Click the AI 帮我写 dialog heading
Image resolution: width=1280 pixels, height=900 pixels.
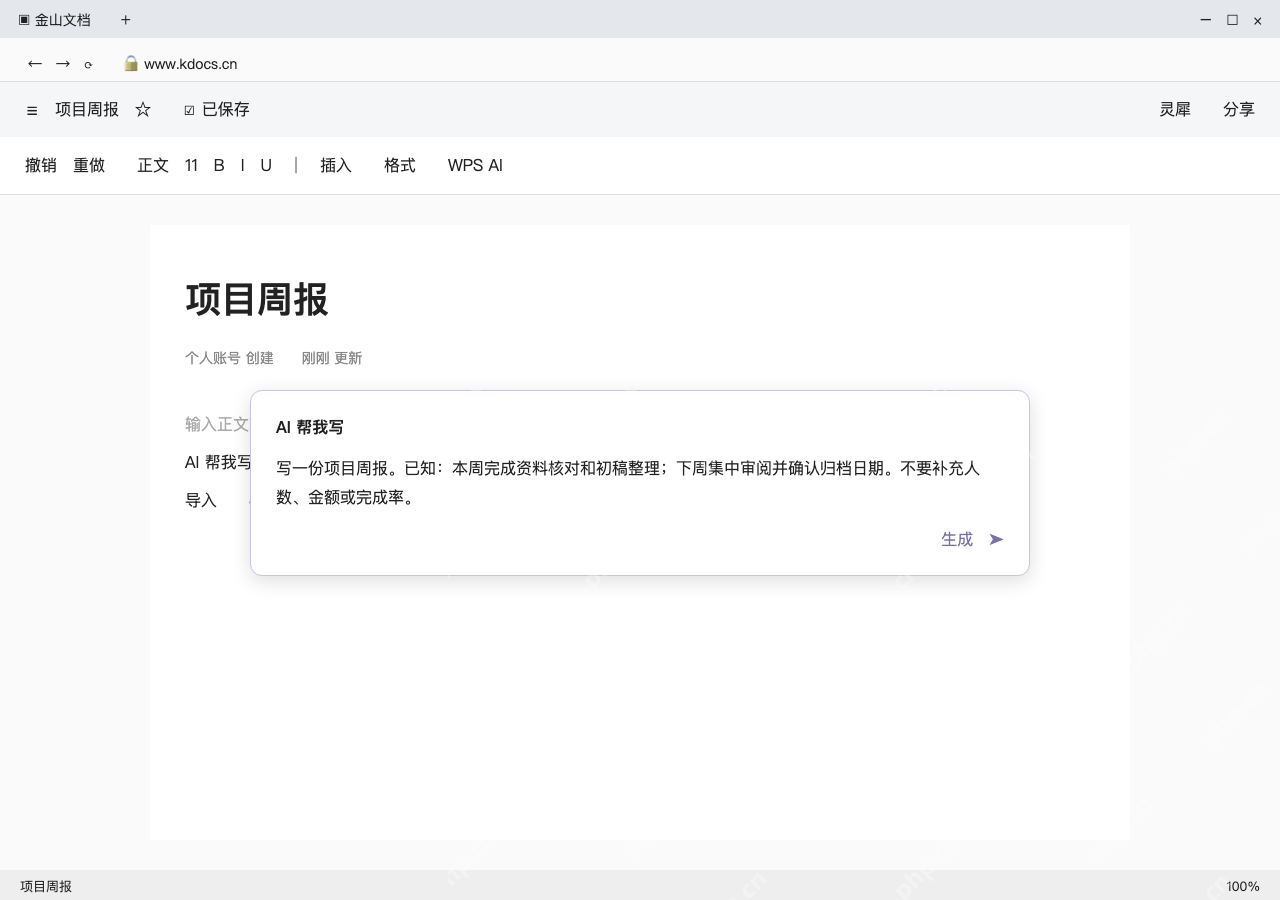[310, 428]
